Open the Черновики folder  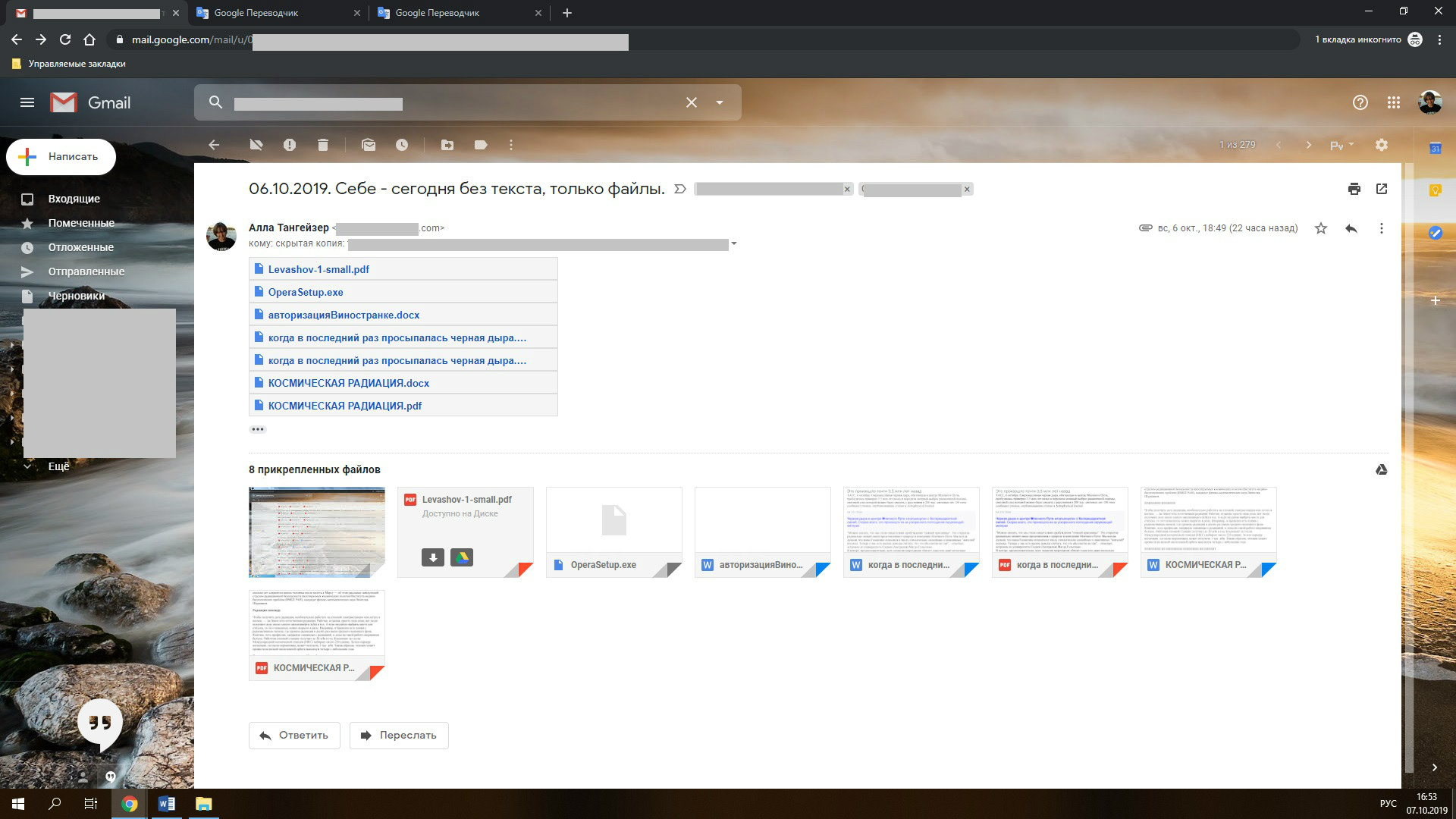(76, 296)
